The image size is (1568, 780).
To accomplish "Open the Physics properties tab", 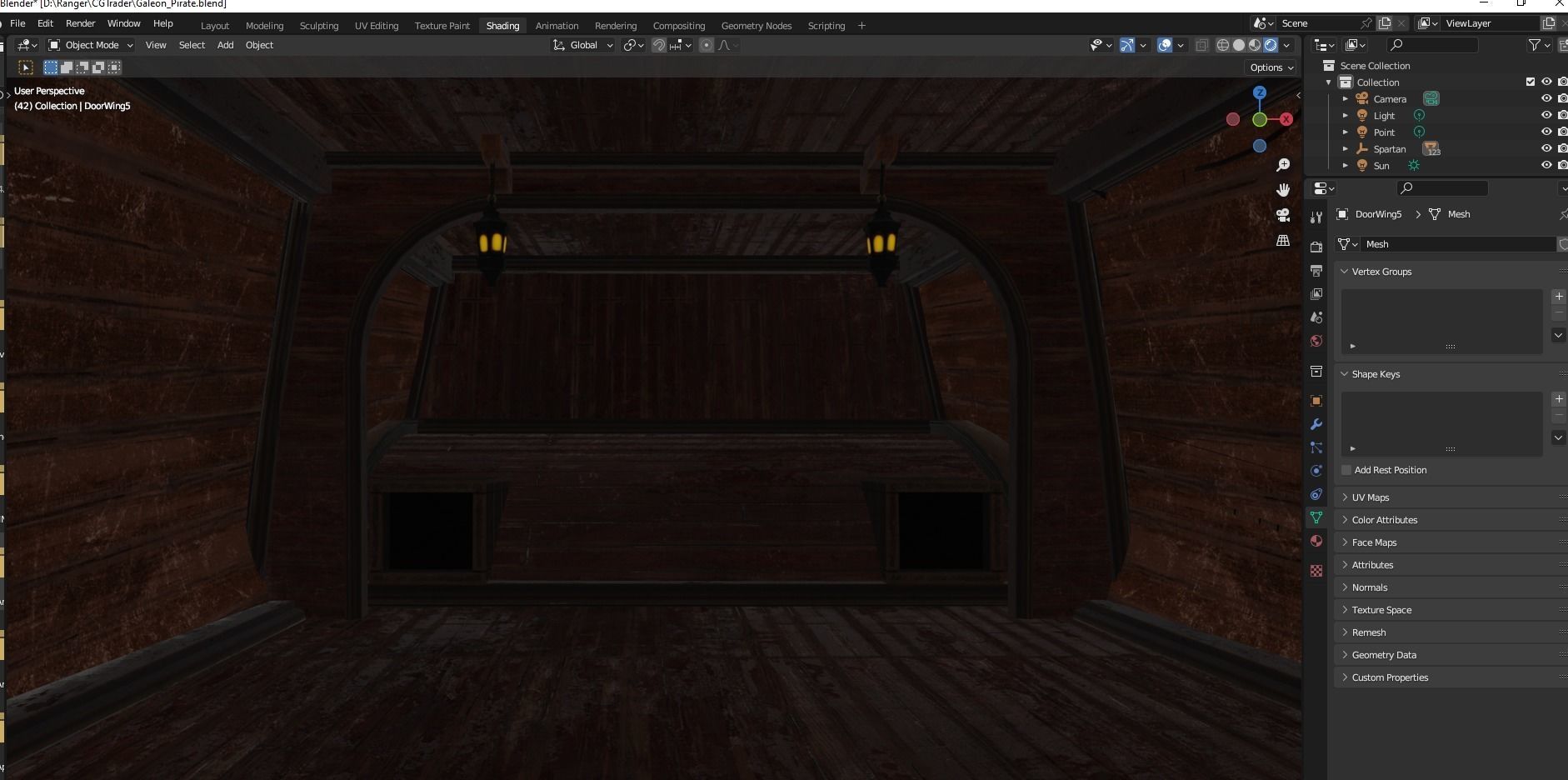I will [x=1316, y=471].
